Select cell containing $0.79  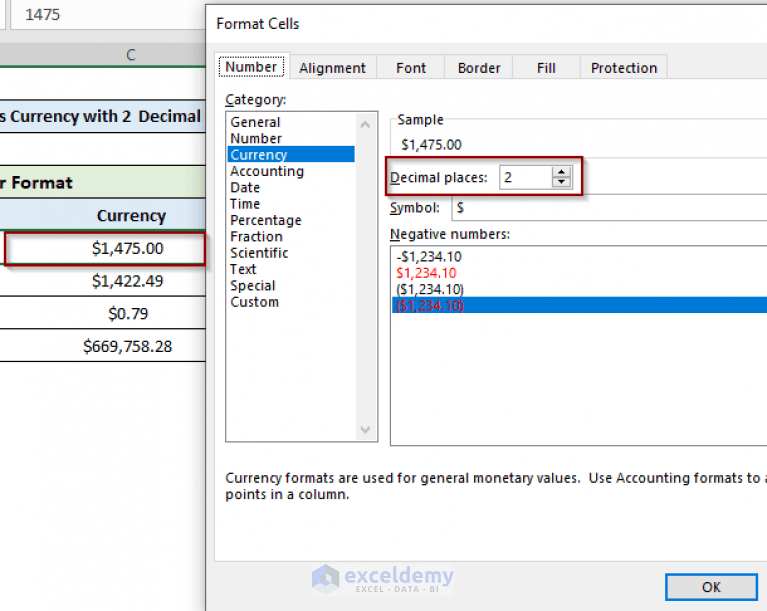pos(103,313)
